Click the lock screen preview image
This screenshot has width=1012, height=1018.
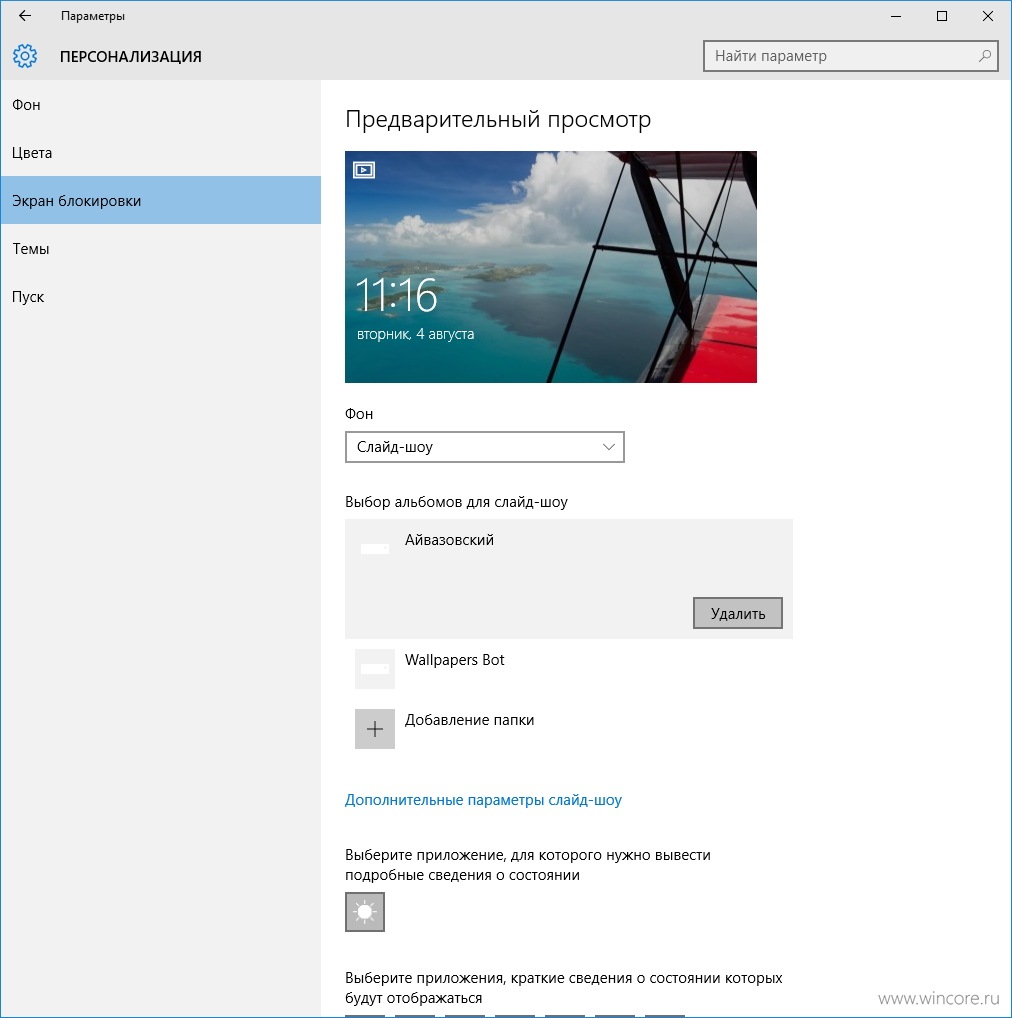pyautogui.click(x=550, y=267)
